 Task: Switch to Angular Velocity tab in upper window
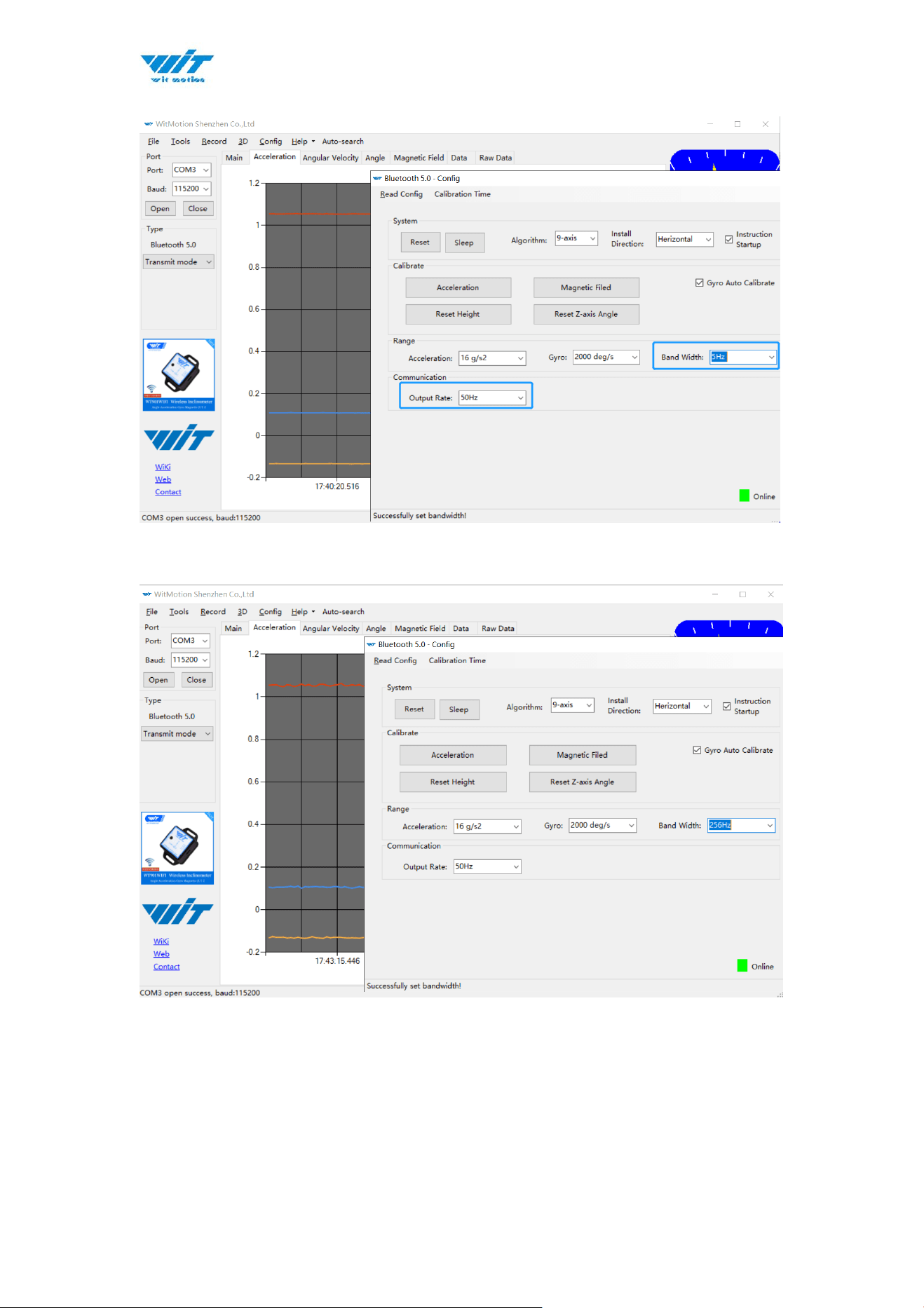coord(330,158)
